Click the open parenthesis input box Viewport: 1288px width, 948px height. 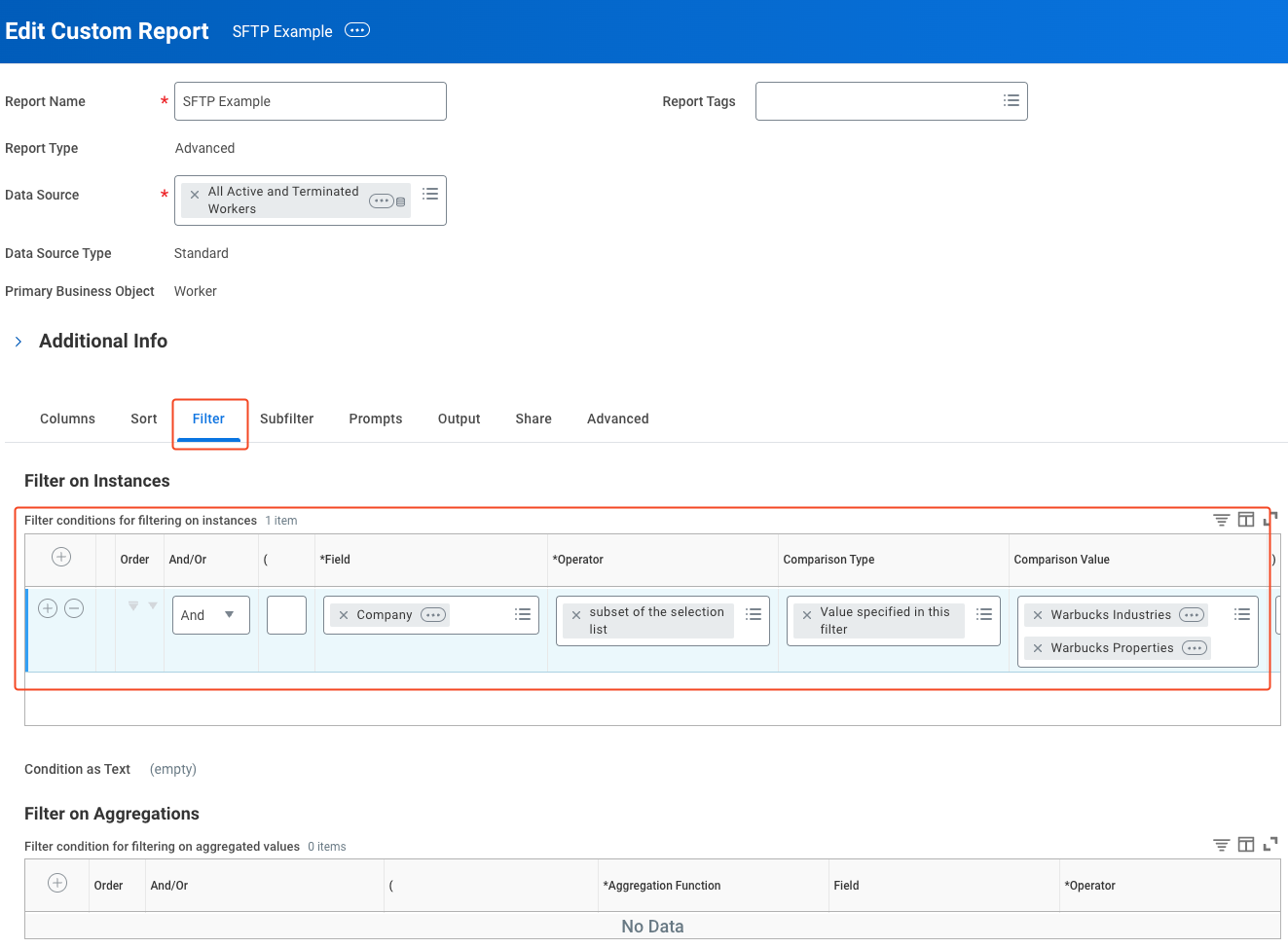tap(286, 615)
